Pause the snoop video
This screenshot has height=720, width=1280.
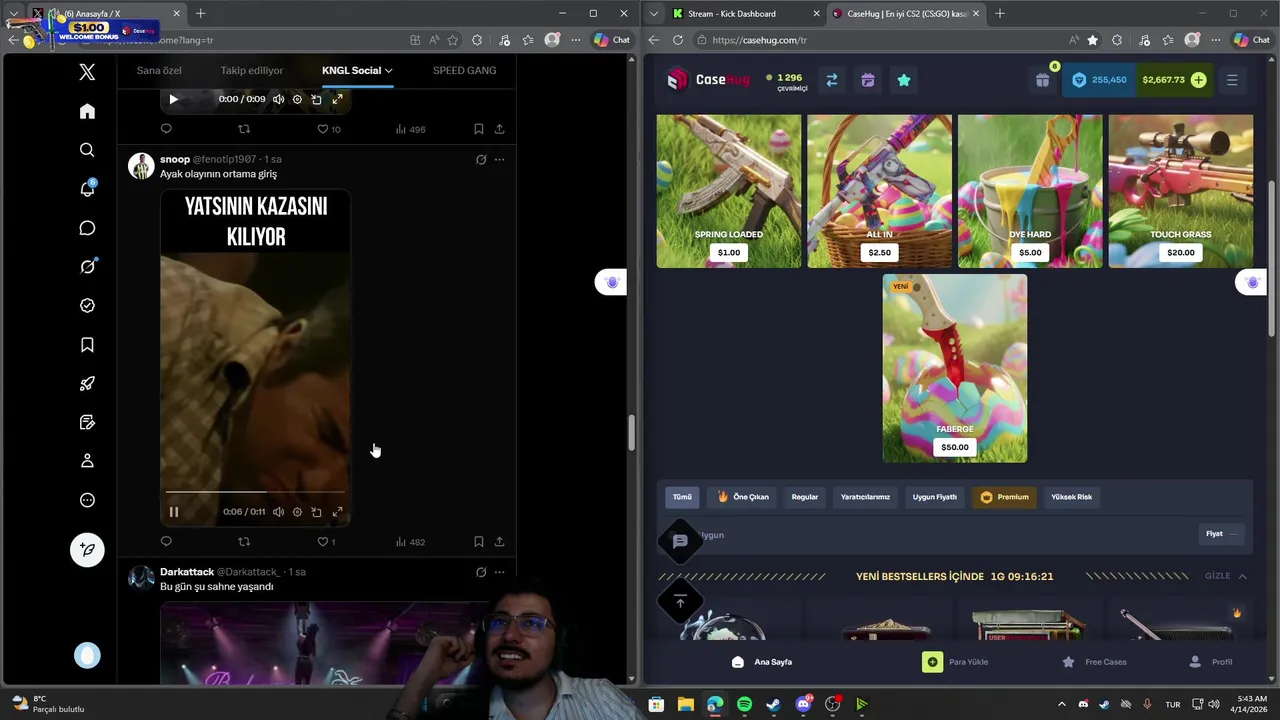pyautogui.click(x=173, y=512)
